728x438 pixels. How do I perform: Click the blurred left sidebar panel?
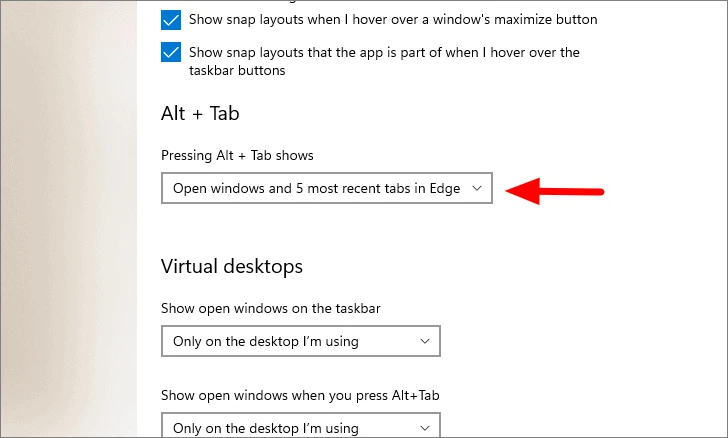pos(69,219)
